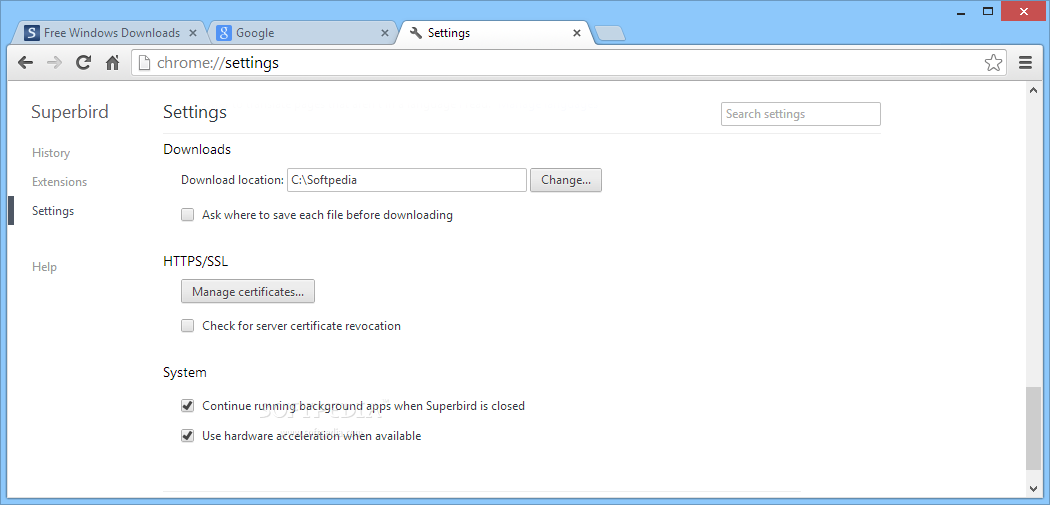The height and width of the screenshot is (505, 1050).
Task: Close the Google tab
Action: (x=384, y=33)
